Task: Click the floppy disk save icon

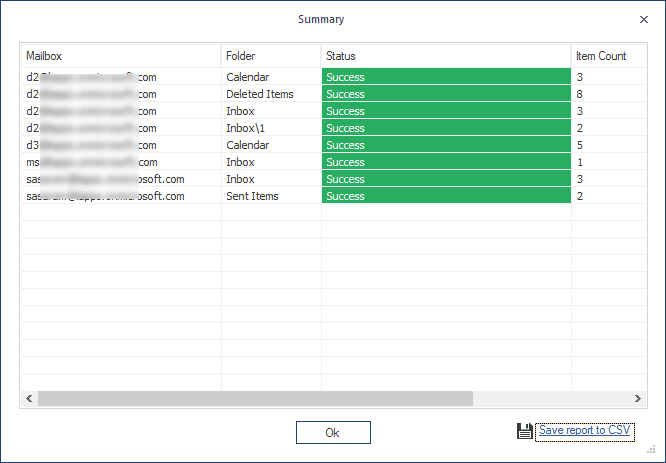Action: 525,431
